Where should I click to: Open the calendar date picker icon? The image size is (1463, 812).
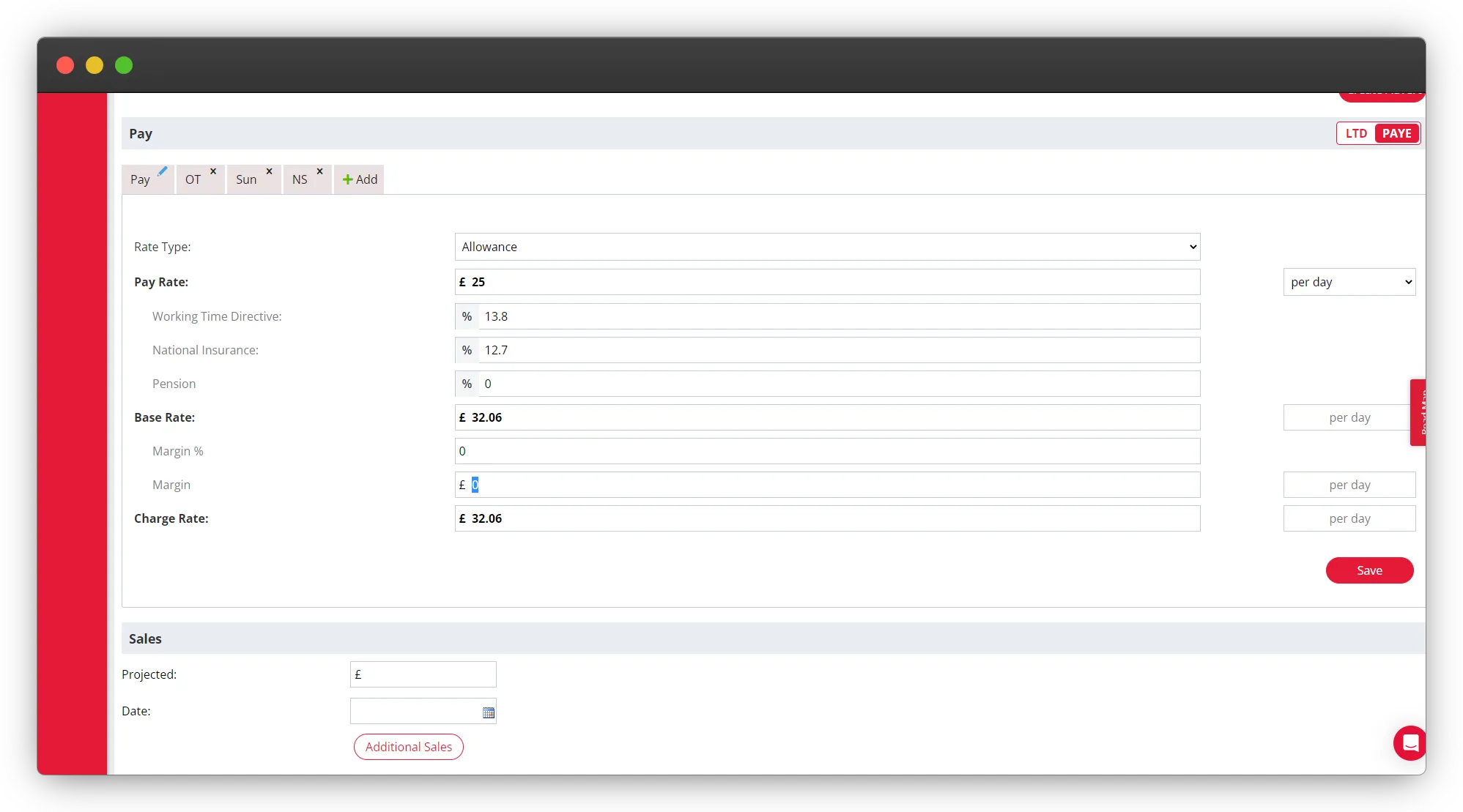pos(489,712)
